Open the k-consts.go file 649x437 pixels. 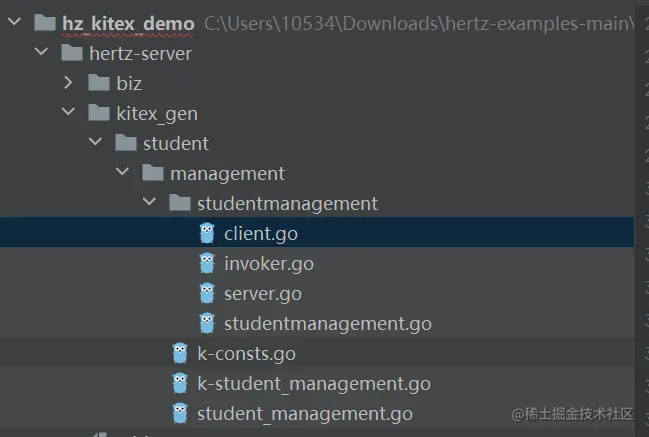(x=246, y=354)
